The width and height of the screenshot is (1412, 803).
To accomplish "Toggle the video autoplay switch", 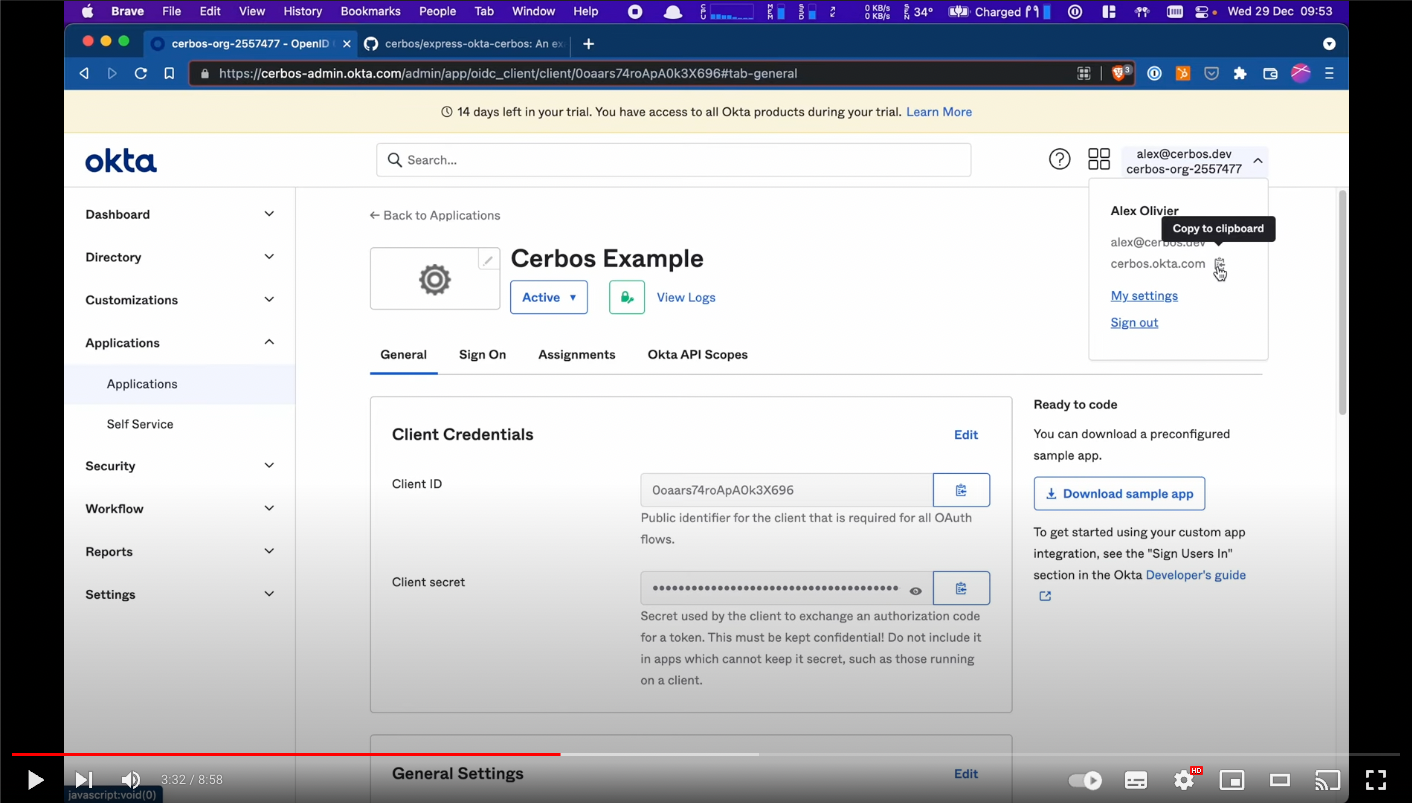I will point(1085,780).
